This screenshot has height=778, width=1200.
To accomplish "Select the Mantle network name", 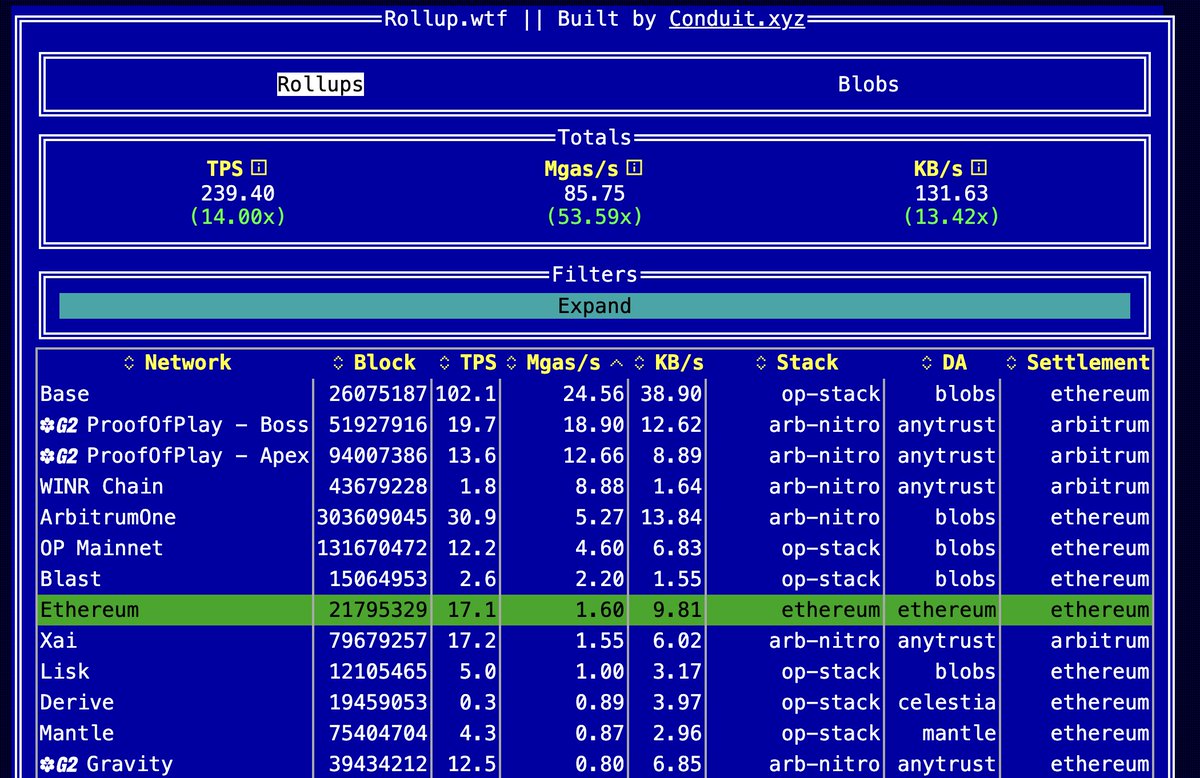I will (x=77, y=734).
